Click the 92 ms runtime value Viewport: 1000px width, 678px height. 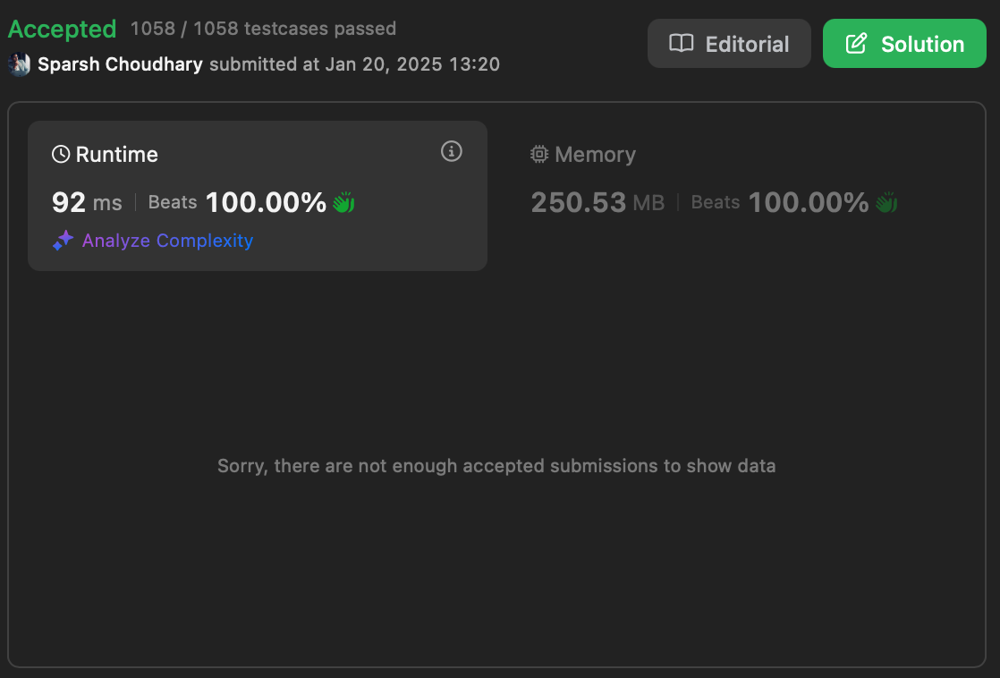pos(86,203)
